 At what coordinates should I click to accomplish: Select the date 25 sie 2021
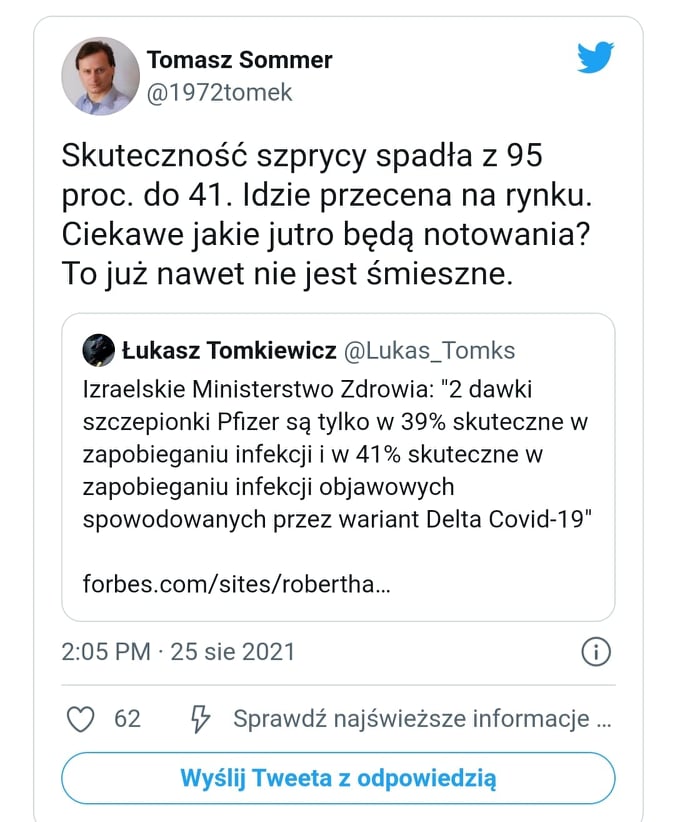pos(232,652)
